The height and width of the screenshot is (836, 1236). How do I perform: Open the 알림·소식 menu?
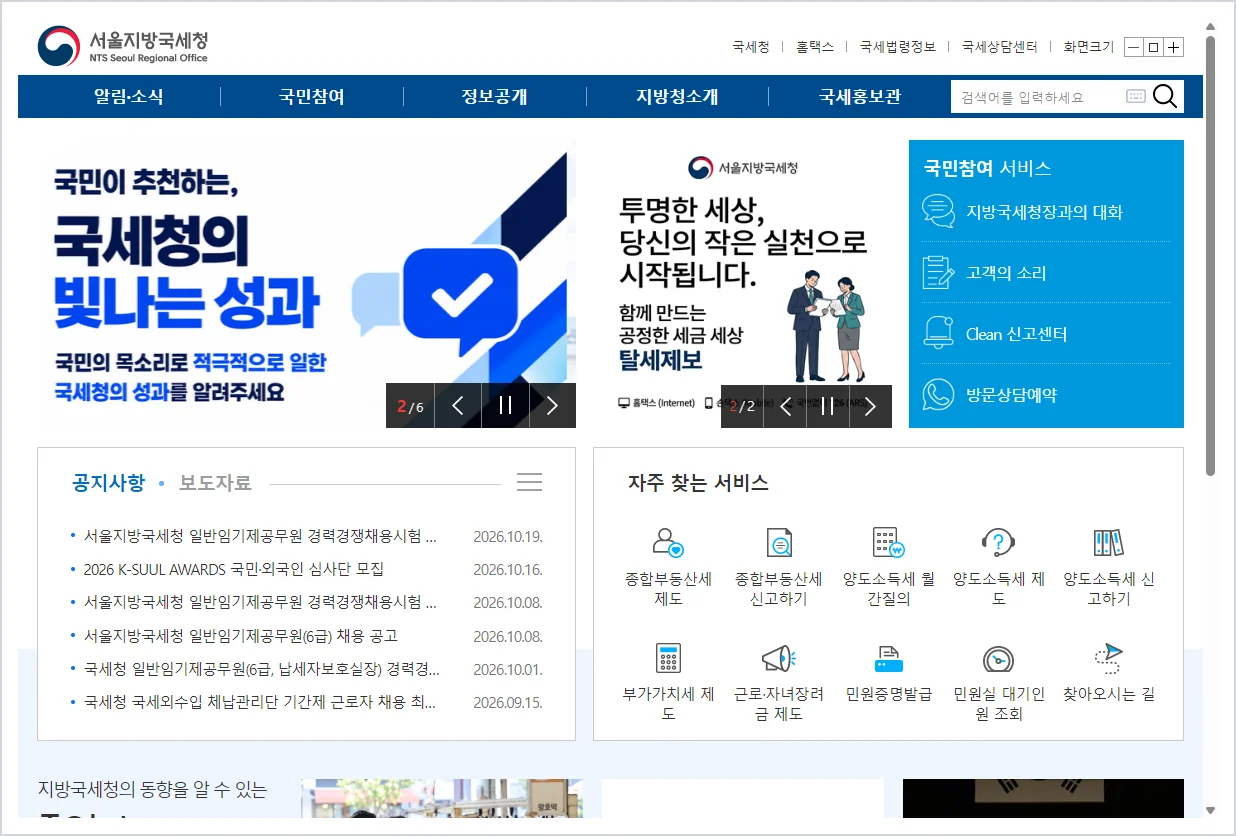pos(129,97)
